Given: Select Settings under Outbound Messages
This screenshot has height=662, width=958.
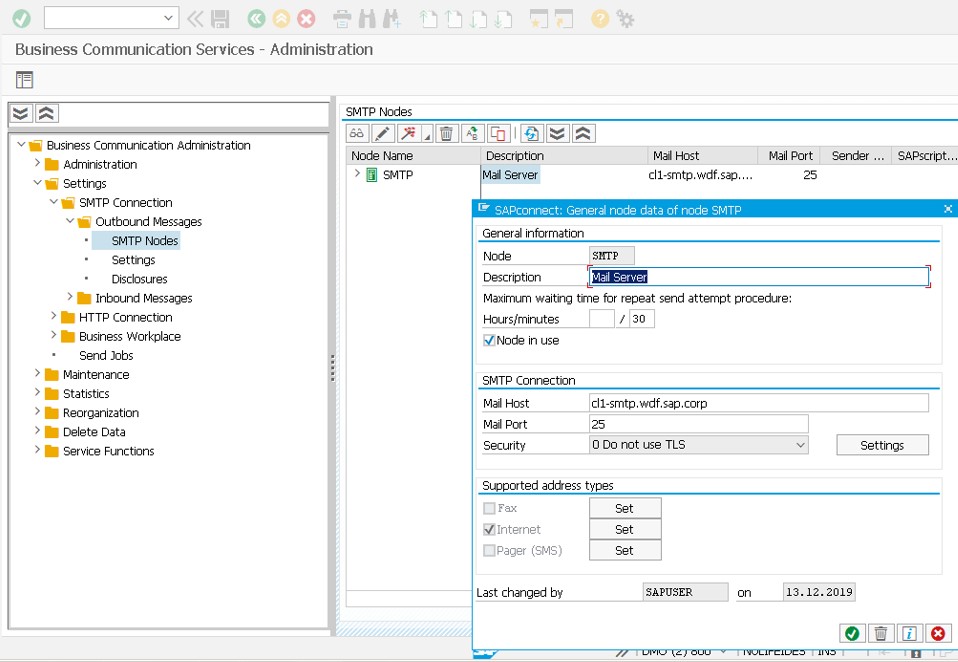Looking at the screenshot, I should pos(133,260).
